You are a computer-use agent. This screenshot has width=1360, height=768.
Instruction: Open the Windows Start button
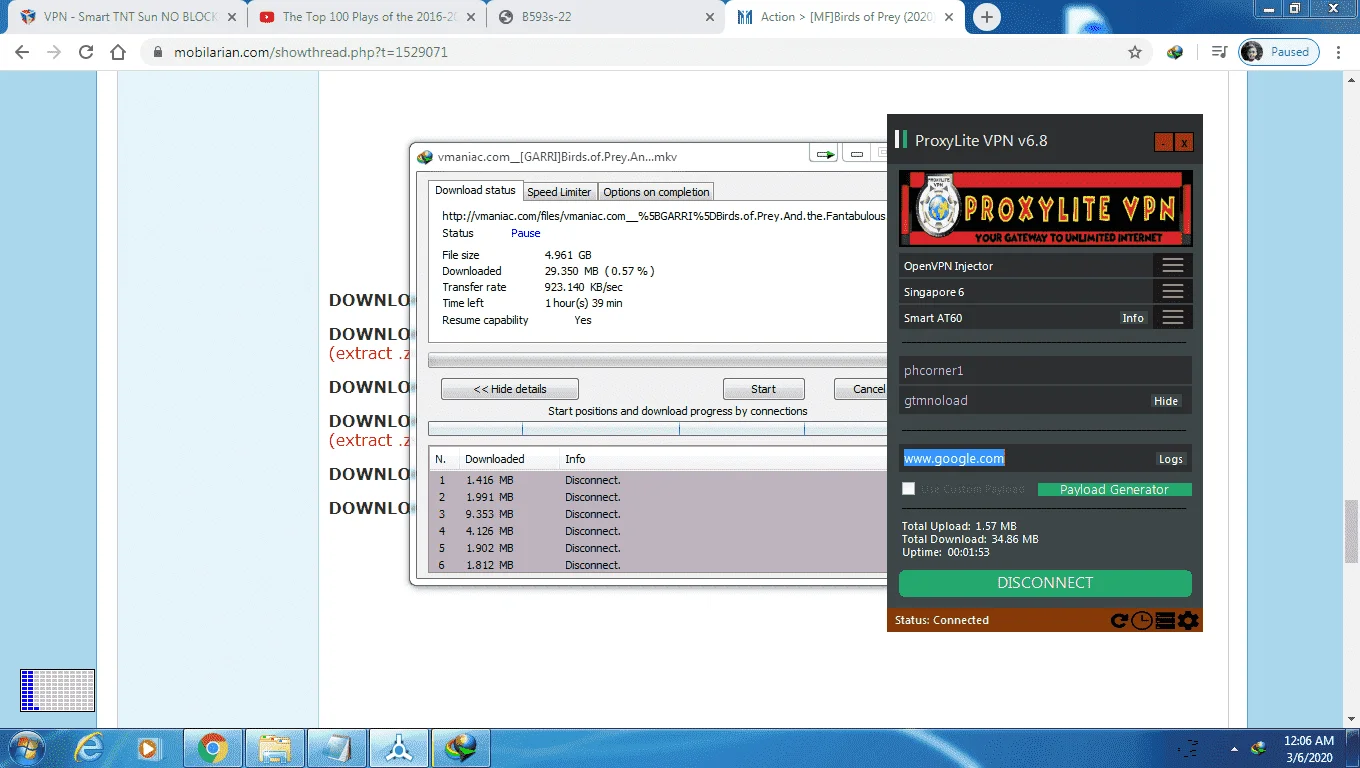click(25, 748)
